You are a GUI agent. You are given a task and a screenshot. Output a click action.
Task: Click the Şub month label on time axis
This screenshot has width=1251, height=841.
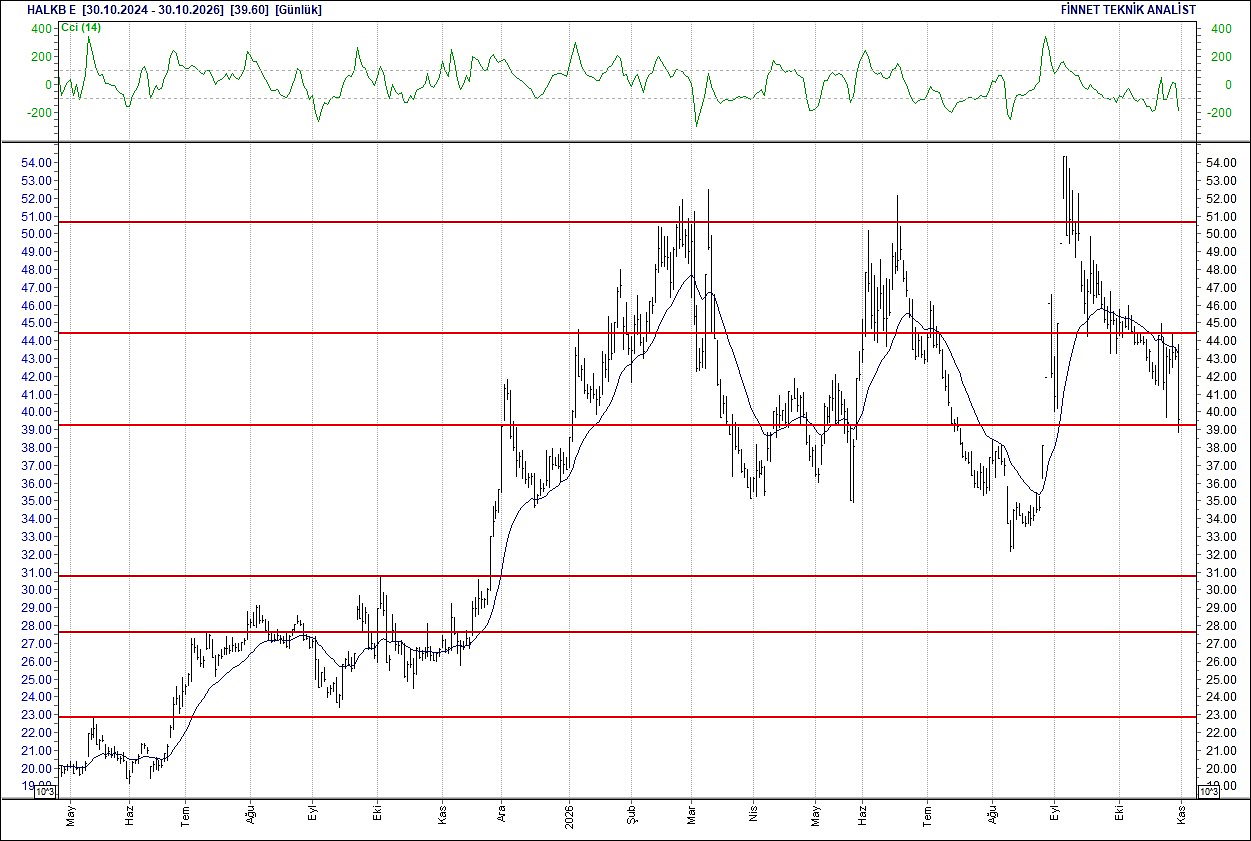631,814
